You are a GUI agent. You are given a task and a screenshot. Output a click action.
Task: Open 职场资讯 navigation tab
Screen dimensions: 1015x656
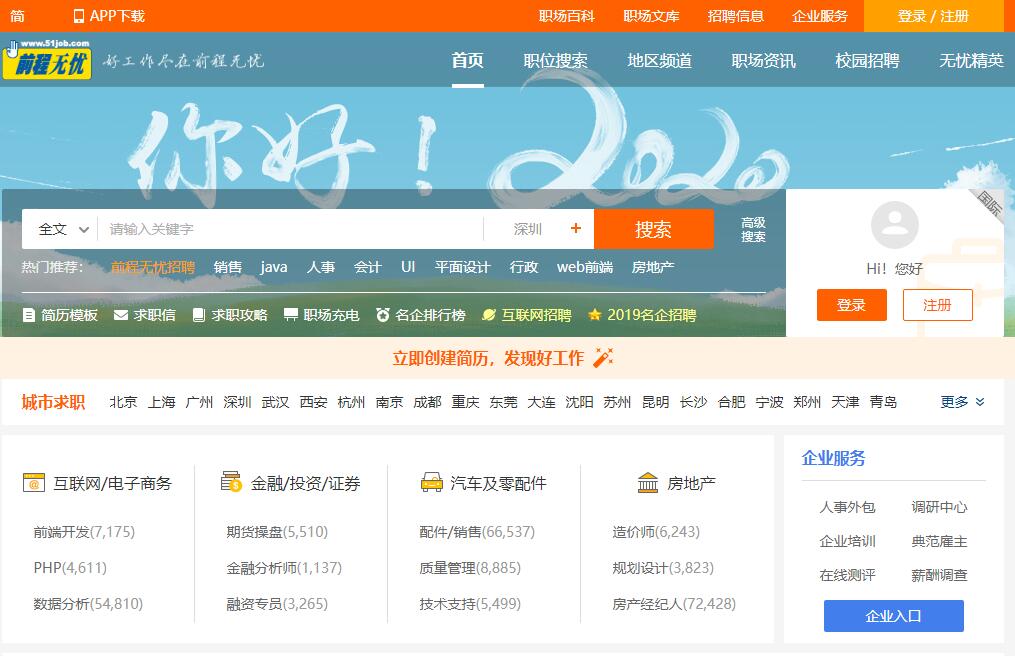(764, 61)
